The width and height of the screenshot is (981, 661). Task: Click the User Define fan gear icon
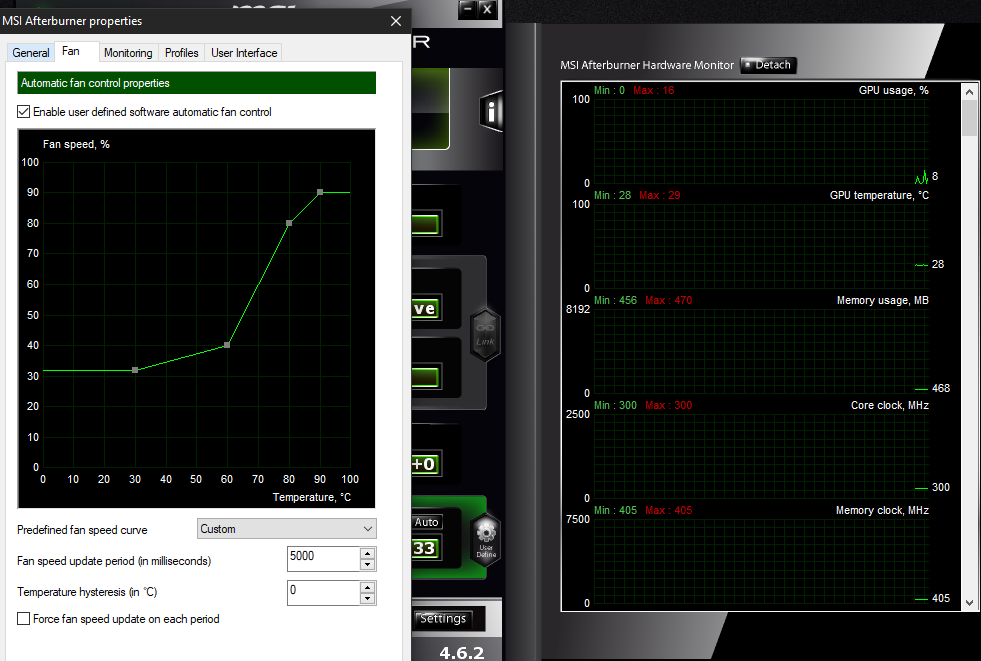(x=486, y=540)
